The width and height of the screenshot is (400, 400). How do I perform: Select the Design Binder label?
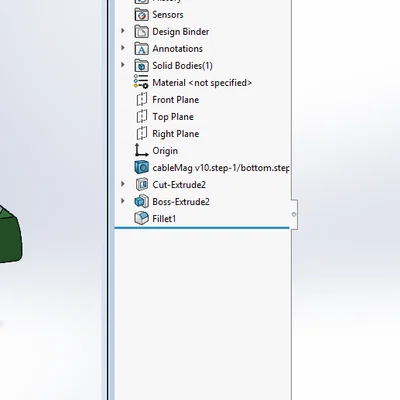click(181, 32)
